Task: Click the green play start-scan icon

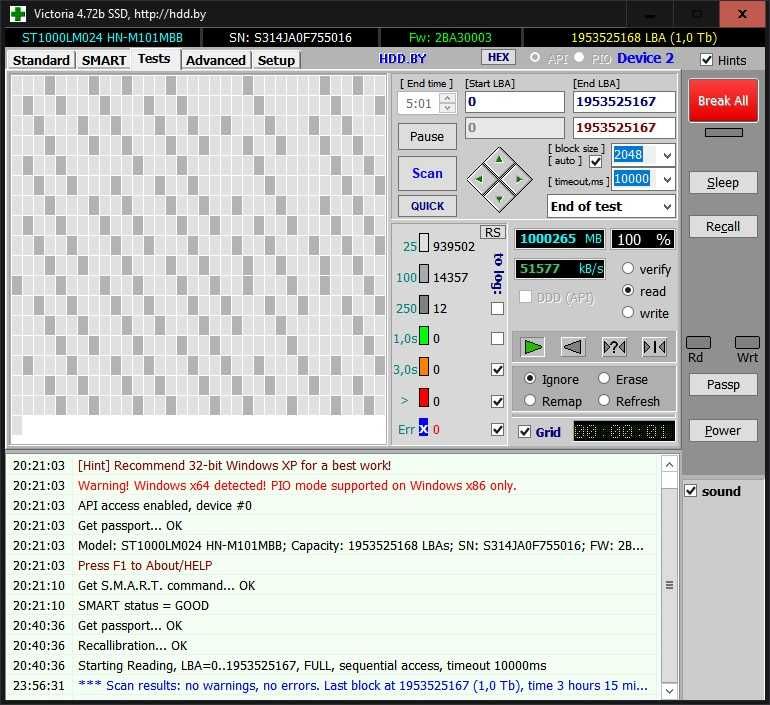Action: (533, 347)
